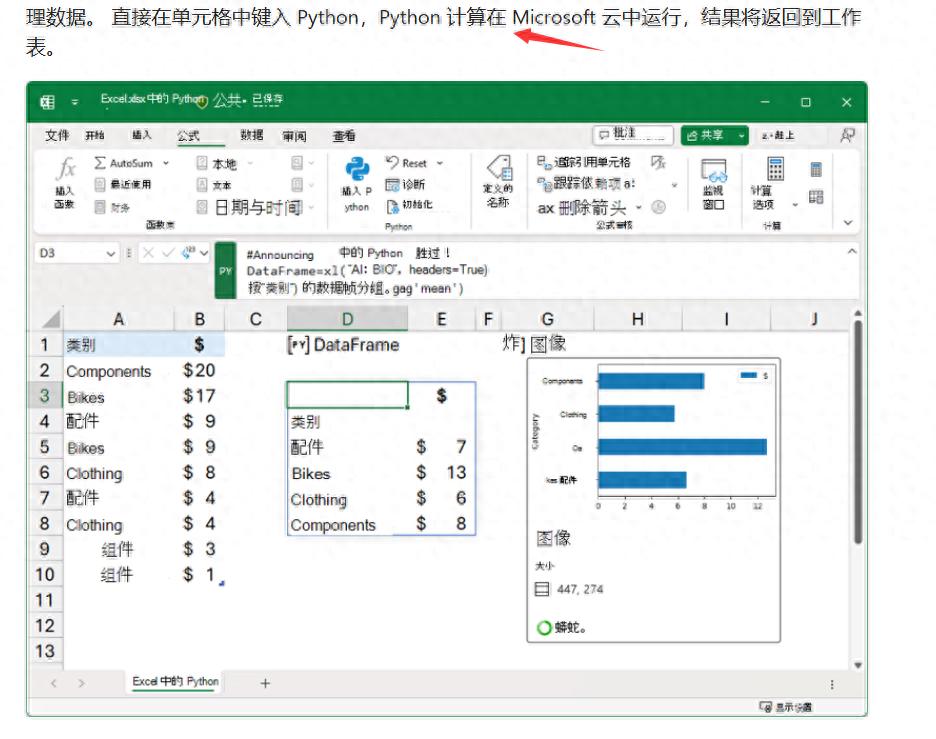Select the Excel 中的 Python sheet tab
The height and width of the screenshot is (739, 936).
coord(175,682)
